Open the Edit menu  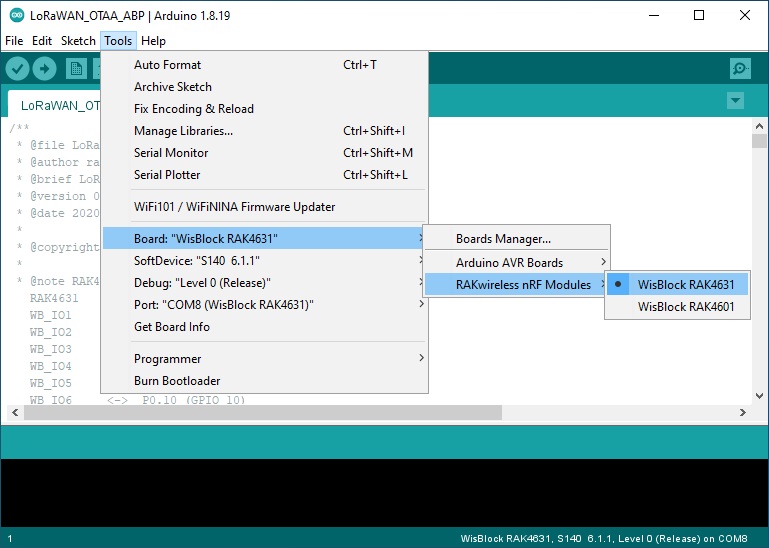coord(42,41)
